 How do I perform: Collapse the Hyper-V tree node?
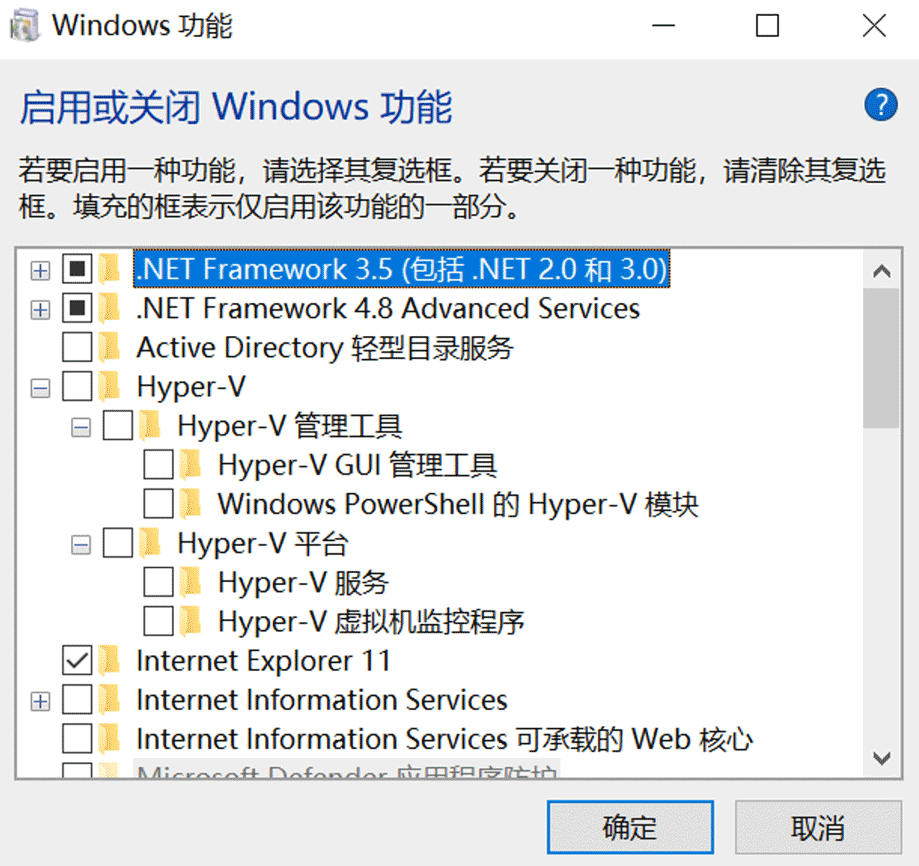40,388
